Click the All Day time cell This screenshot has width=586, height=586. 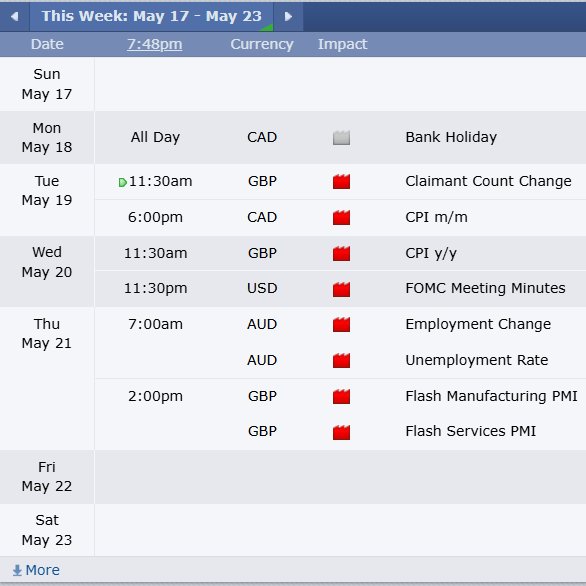click(x=155, y=137)
